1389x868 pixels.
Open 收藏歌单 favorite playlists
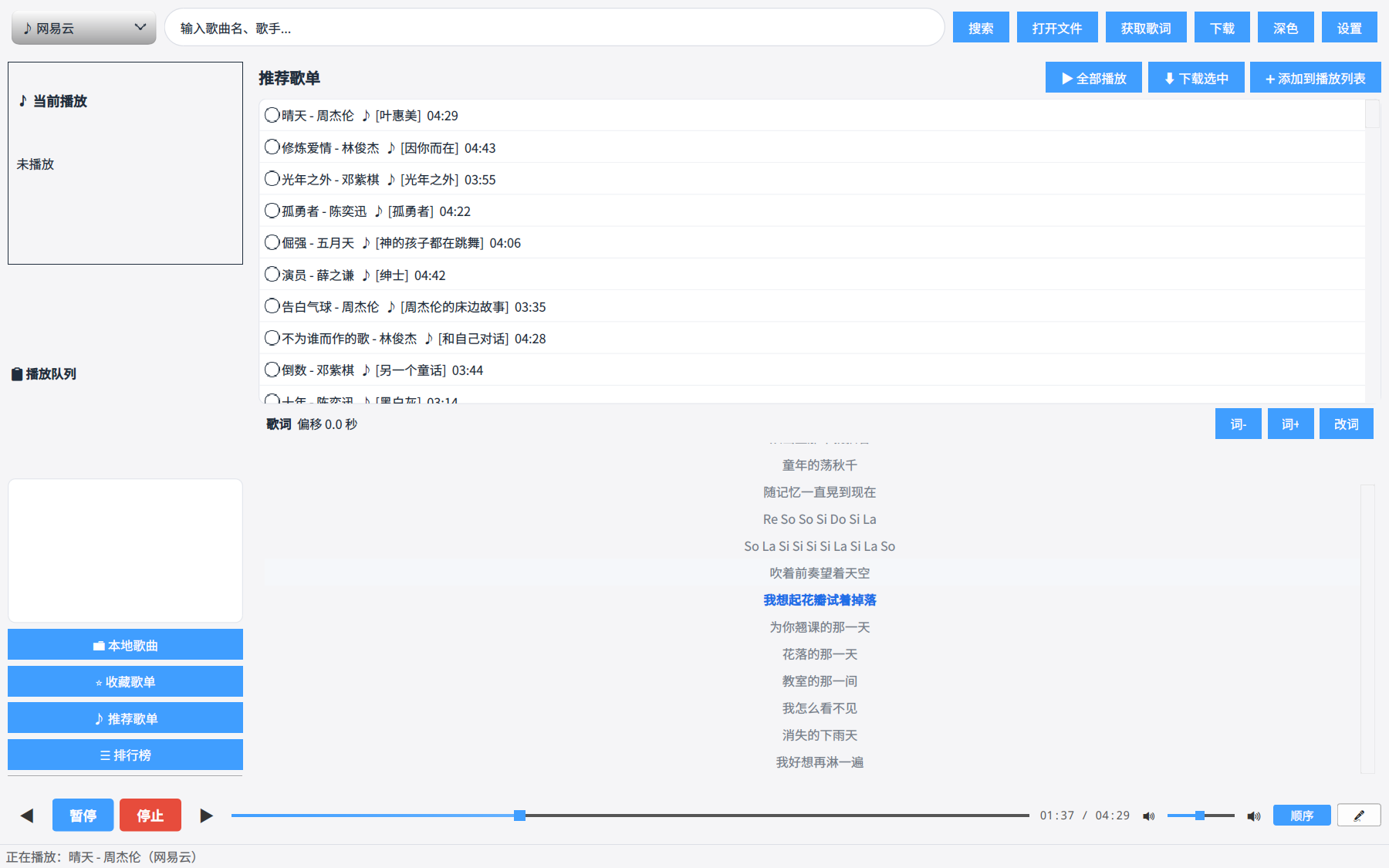click(125, 681)
